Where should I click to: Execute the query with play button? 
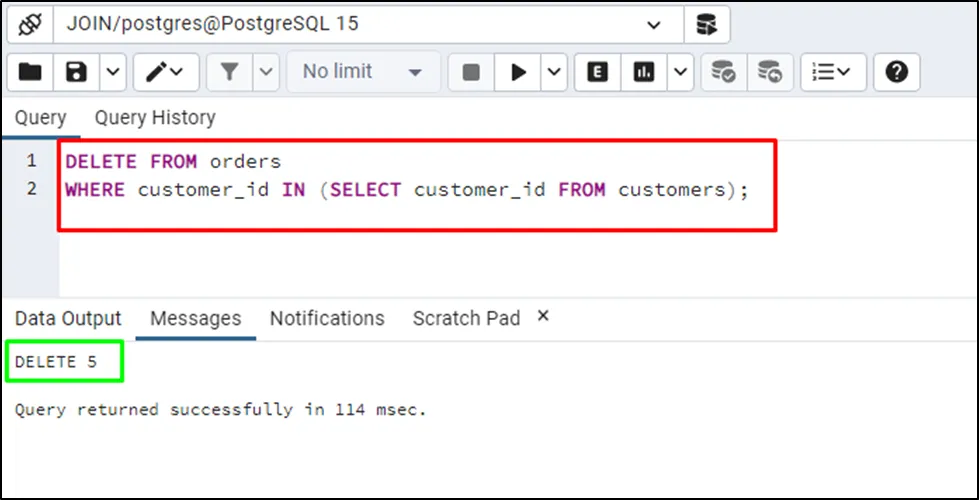click(519, 72)
